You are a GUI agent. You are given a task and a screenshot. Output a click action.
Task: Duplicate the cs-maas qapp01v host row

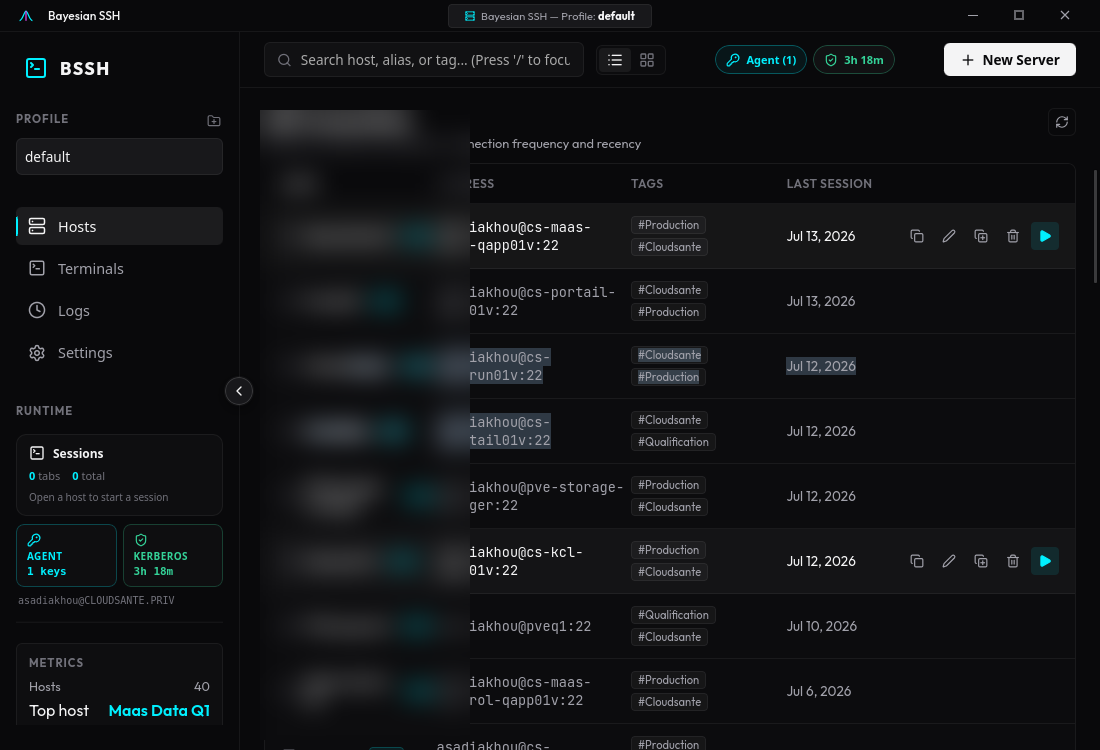[981, 236]
